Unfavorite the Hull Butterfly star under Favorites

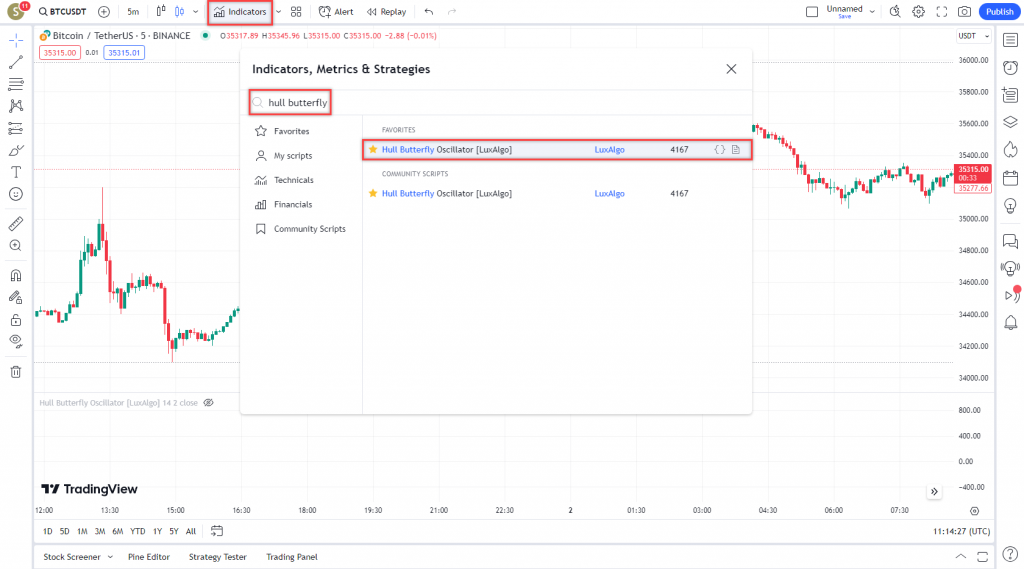(x=373, y=150)
